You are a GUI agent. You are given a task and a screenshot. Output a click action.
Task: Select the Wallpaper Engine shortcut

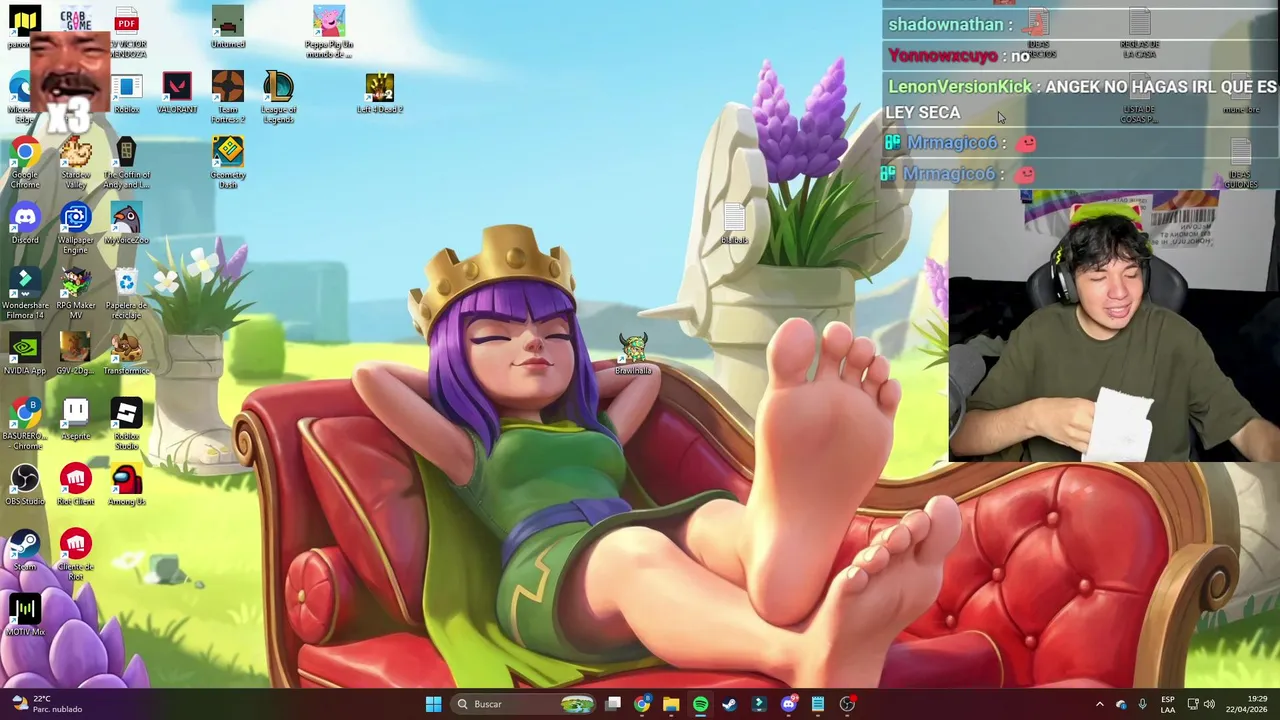point(76,229)
